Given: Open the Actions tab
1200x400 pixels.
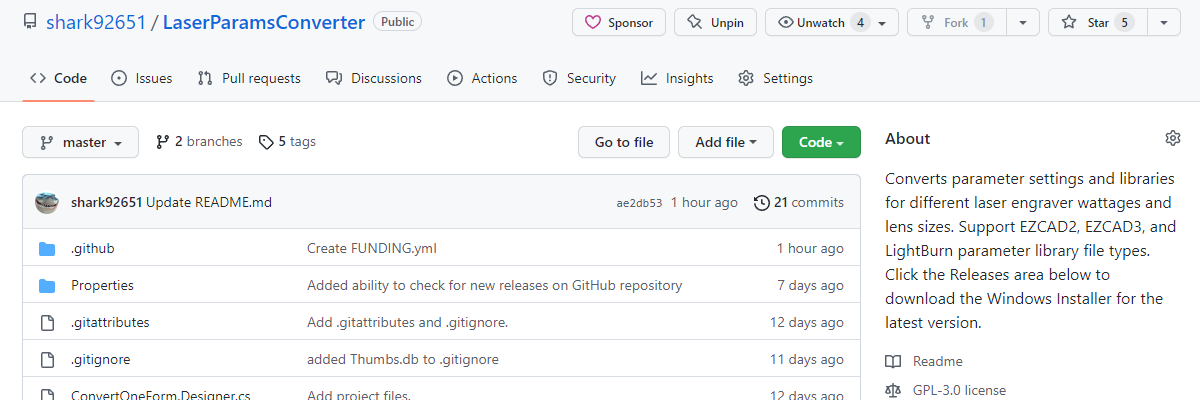Looking at the screenshot, I should point(482,78).
